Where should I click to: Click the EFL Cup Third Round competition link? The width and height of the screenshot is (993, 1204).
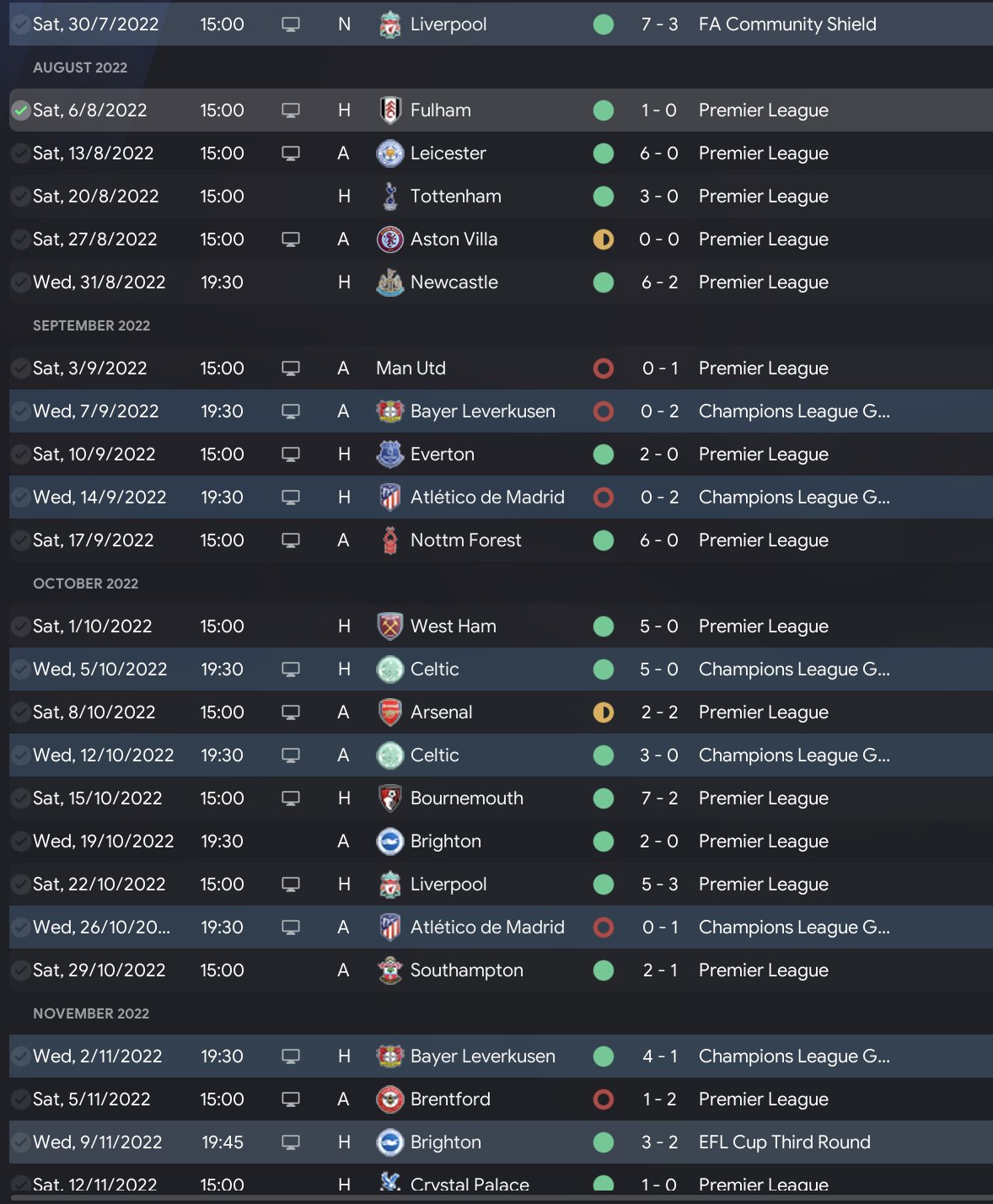(784, 1142)
